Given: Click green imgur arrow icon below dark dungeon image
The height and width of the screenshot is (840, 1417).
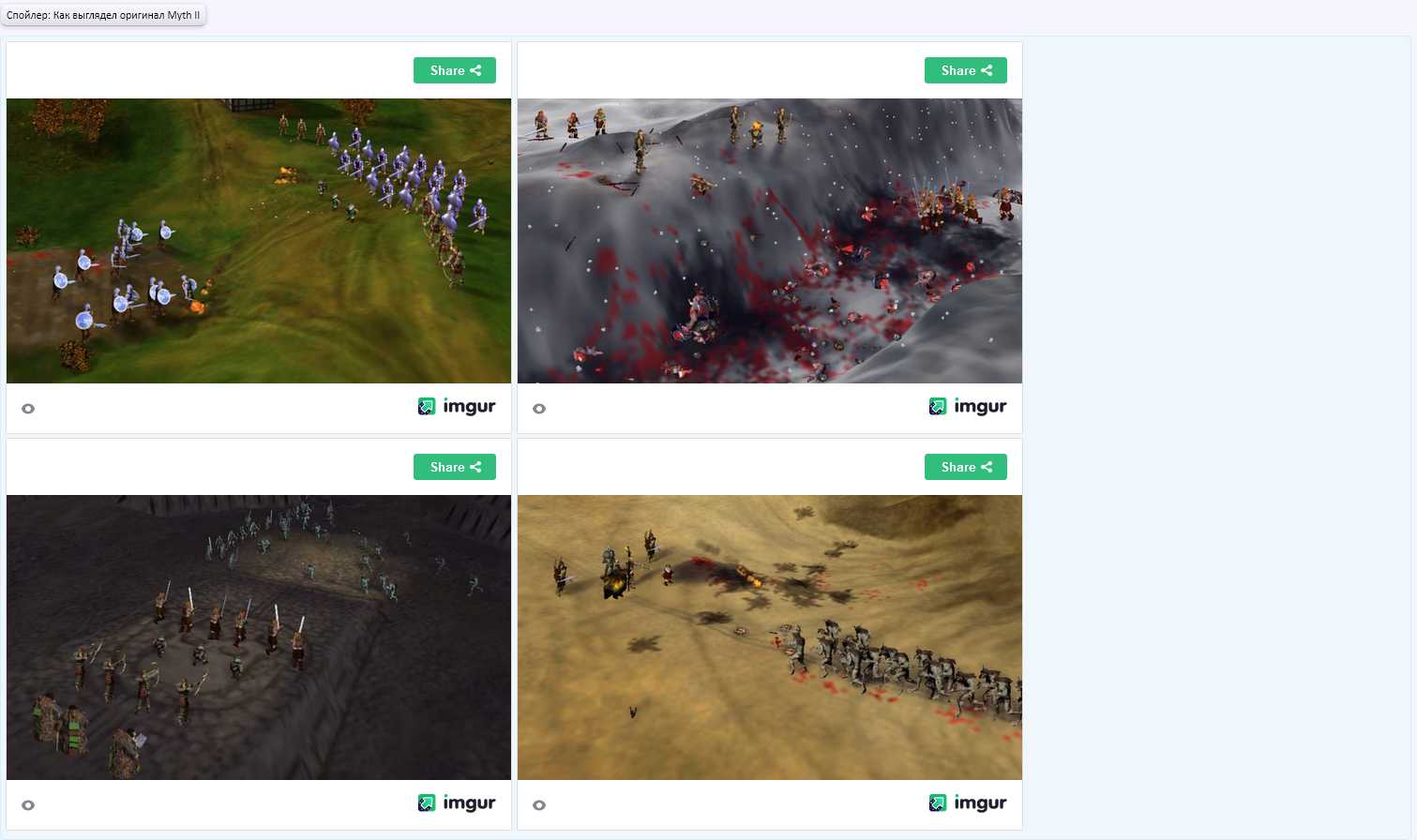Looking at the screenshot, I should pos(427,802).
